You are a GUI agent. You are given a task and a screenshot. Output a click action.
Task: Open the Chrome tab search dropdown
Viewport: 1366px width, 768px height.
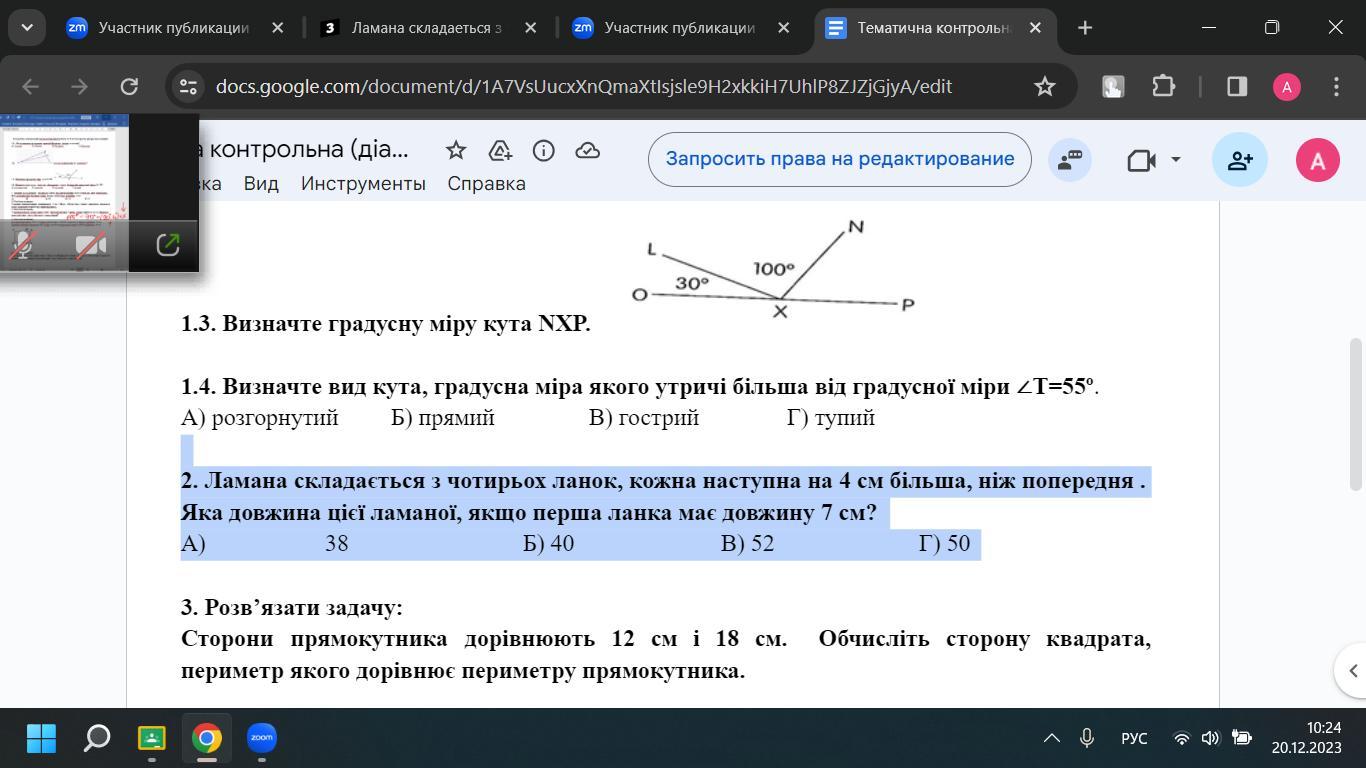(27, 28)
